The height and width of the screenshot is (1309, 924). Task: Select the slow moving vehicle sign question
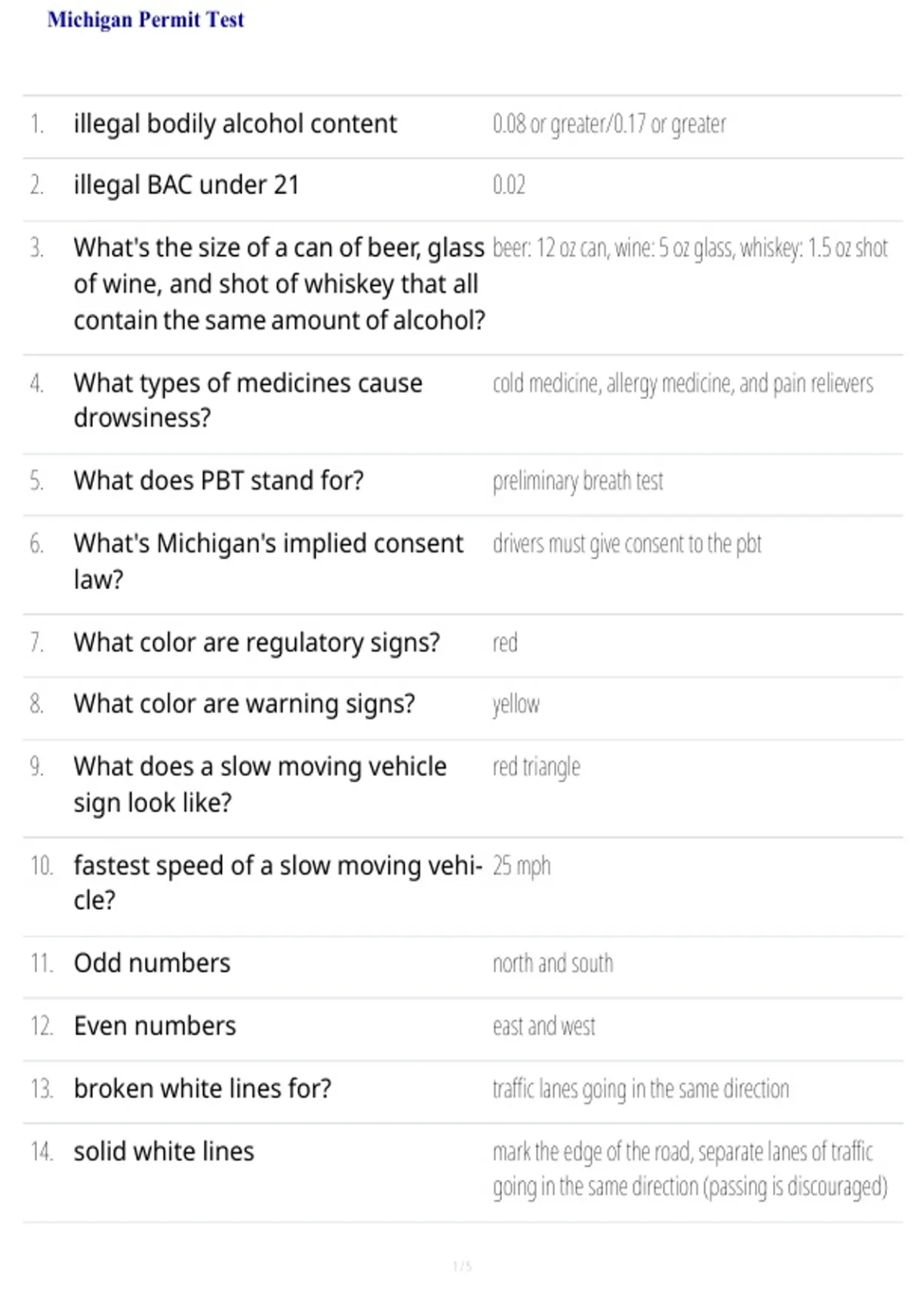coord(260,785)
